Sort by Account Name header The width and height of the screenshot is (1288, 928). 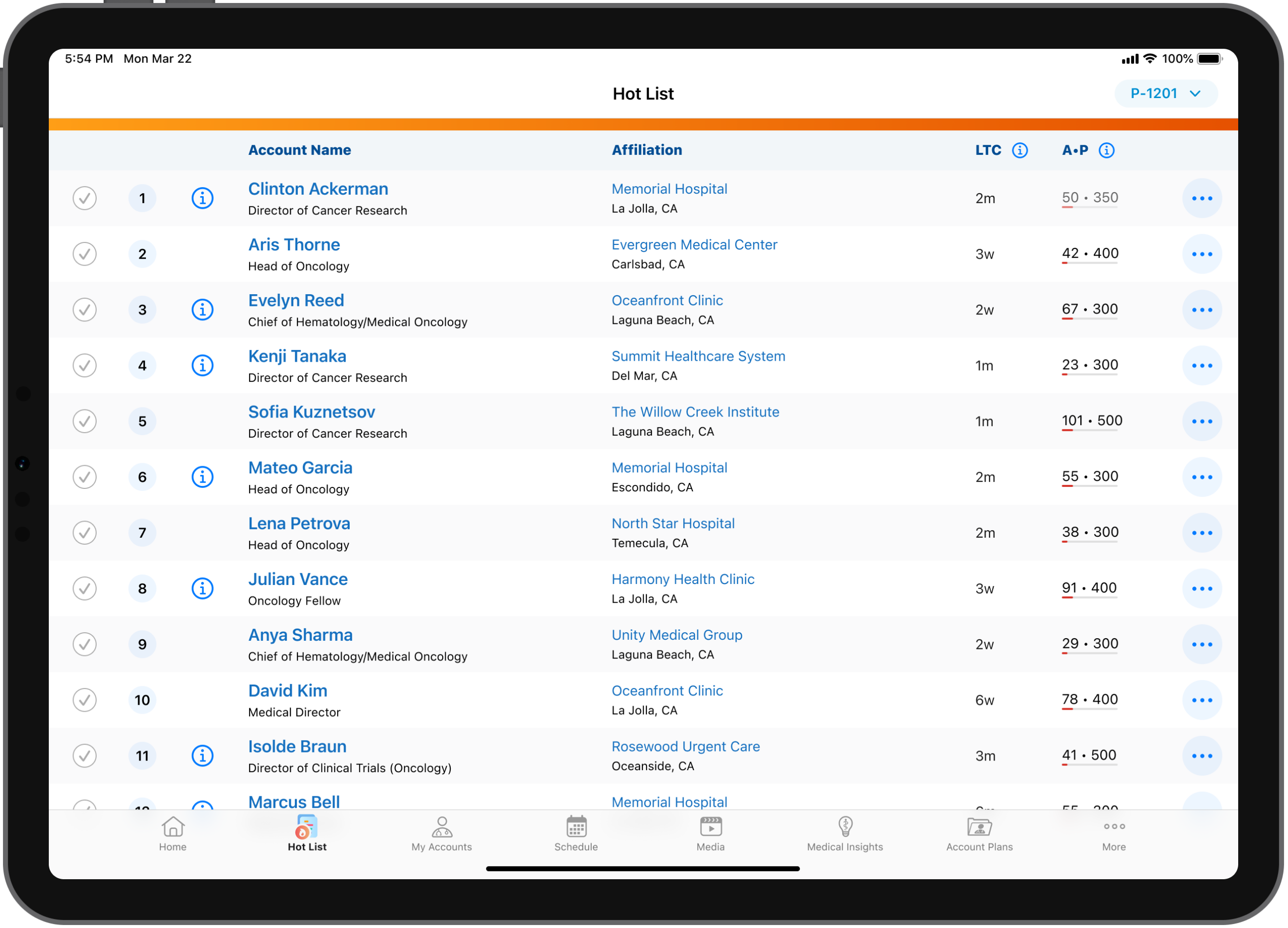point(300,150)
